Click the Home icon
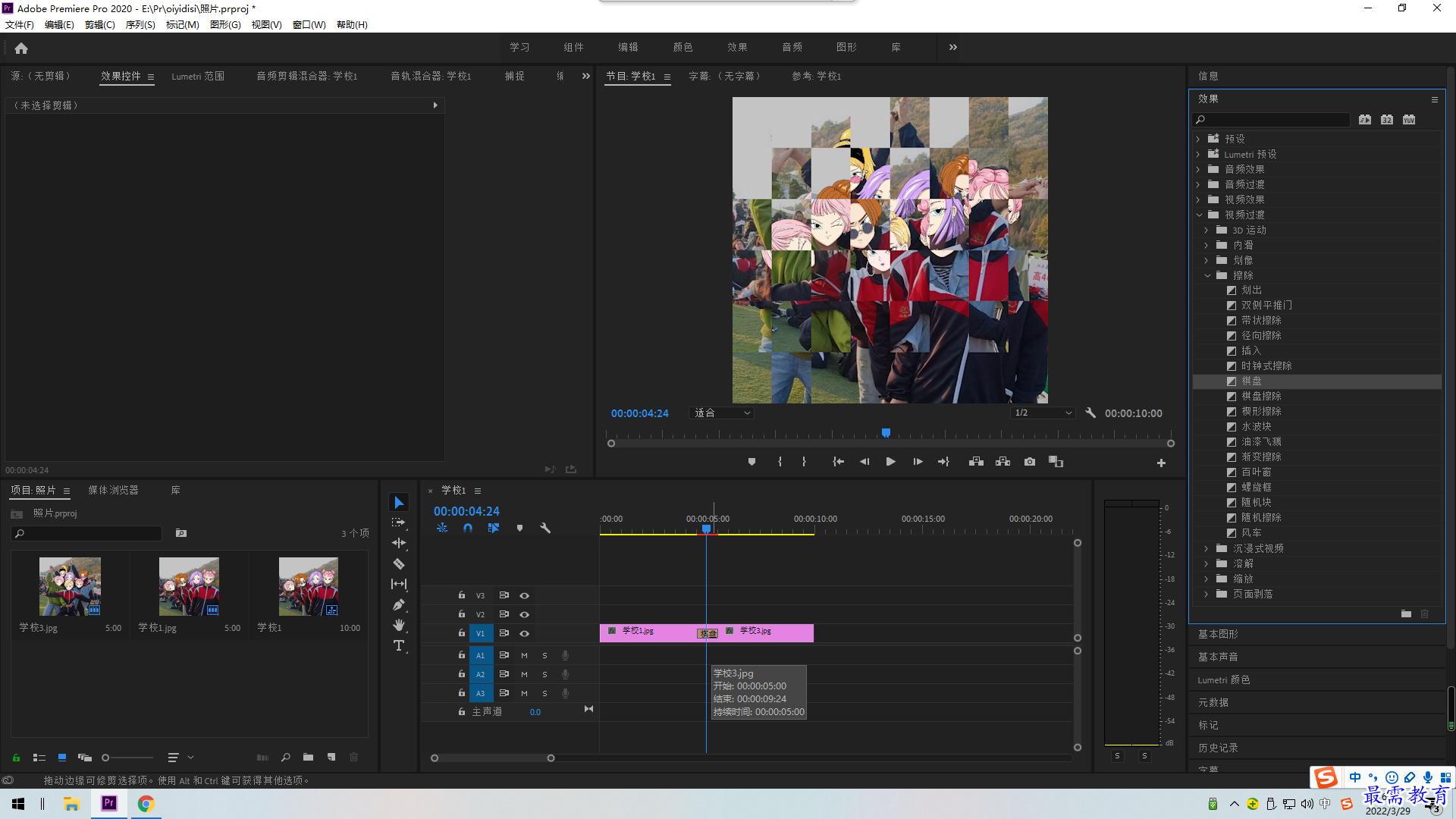The image size is (1456, 819). (21, 48)
